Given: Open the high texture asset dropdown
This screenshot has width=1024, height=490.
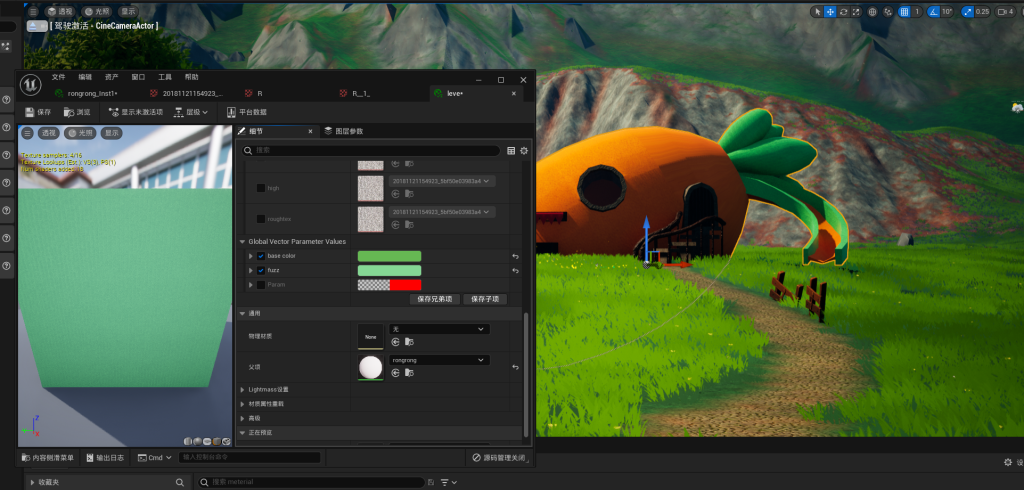Looking at the screenshot, I should point(442,181).
